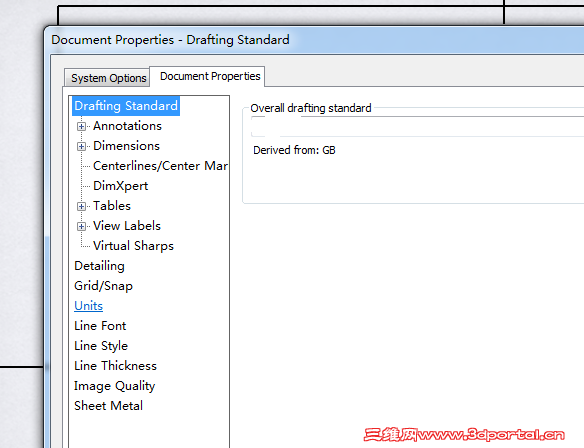Open the overall drafting standard combo box

point(417,127)
